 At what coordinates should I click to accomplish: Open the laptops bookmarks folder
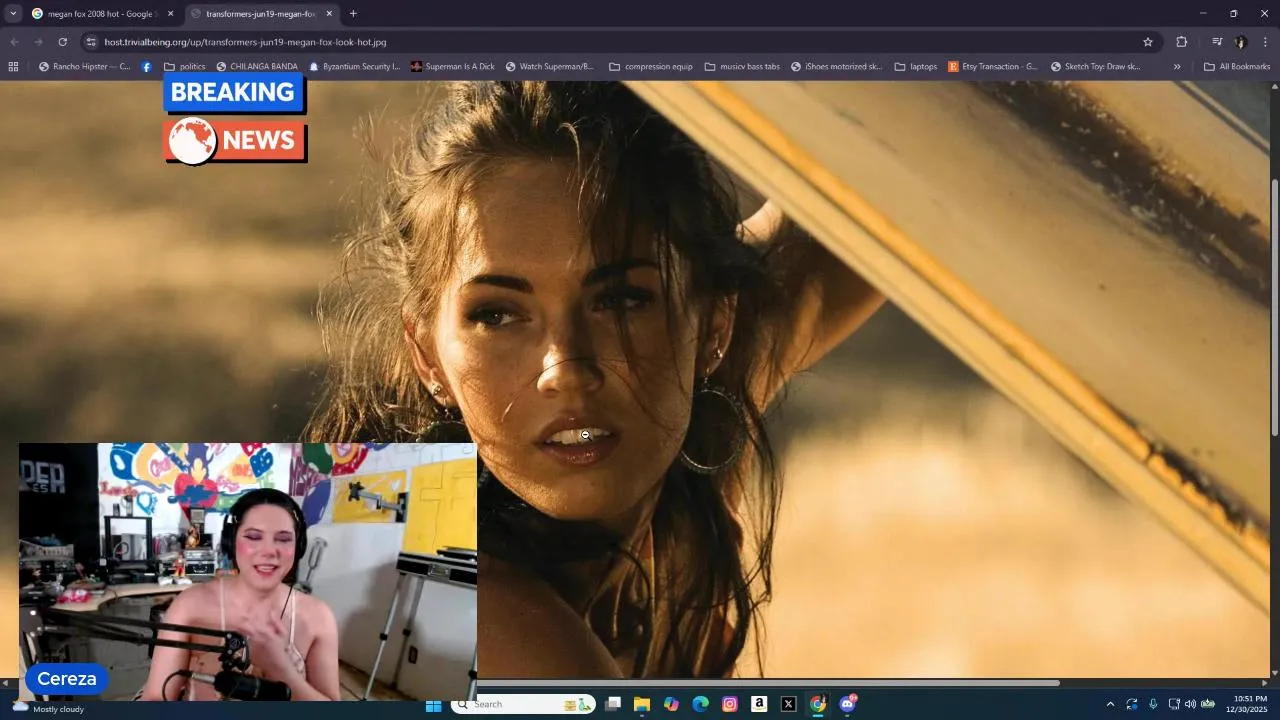point(916,67)
